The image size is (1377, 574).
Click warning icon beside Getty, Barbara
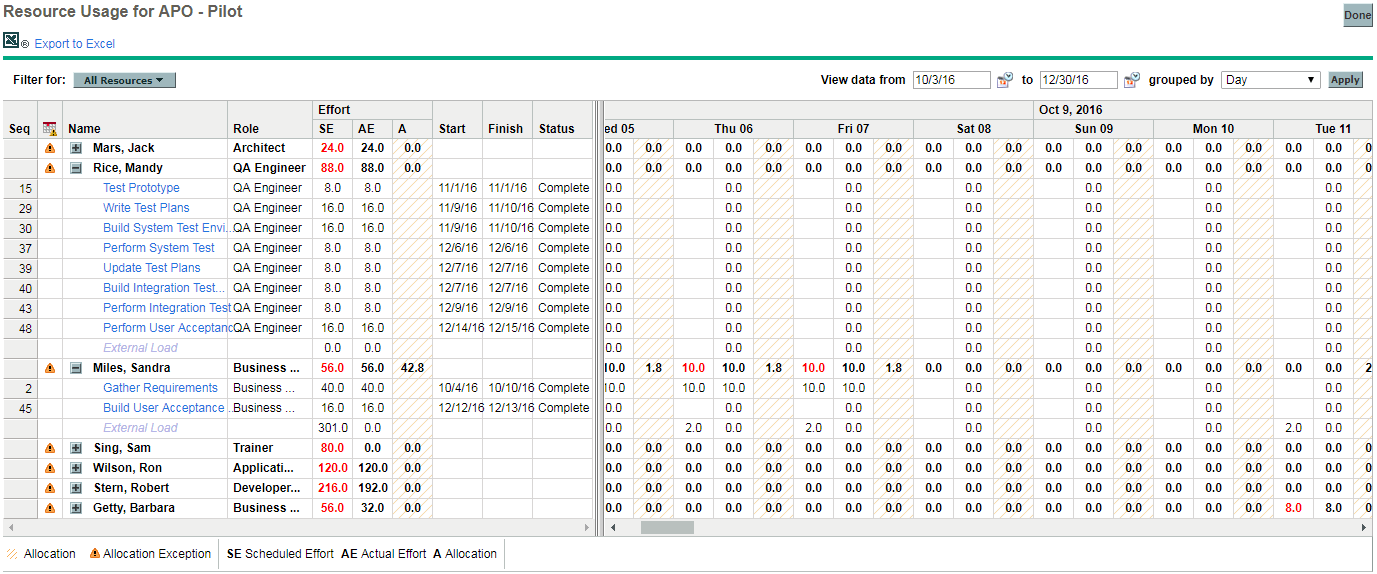(x=50, y=508)
